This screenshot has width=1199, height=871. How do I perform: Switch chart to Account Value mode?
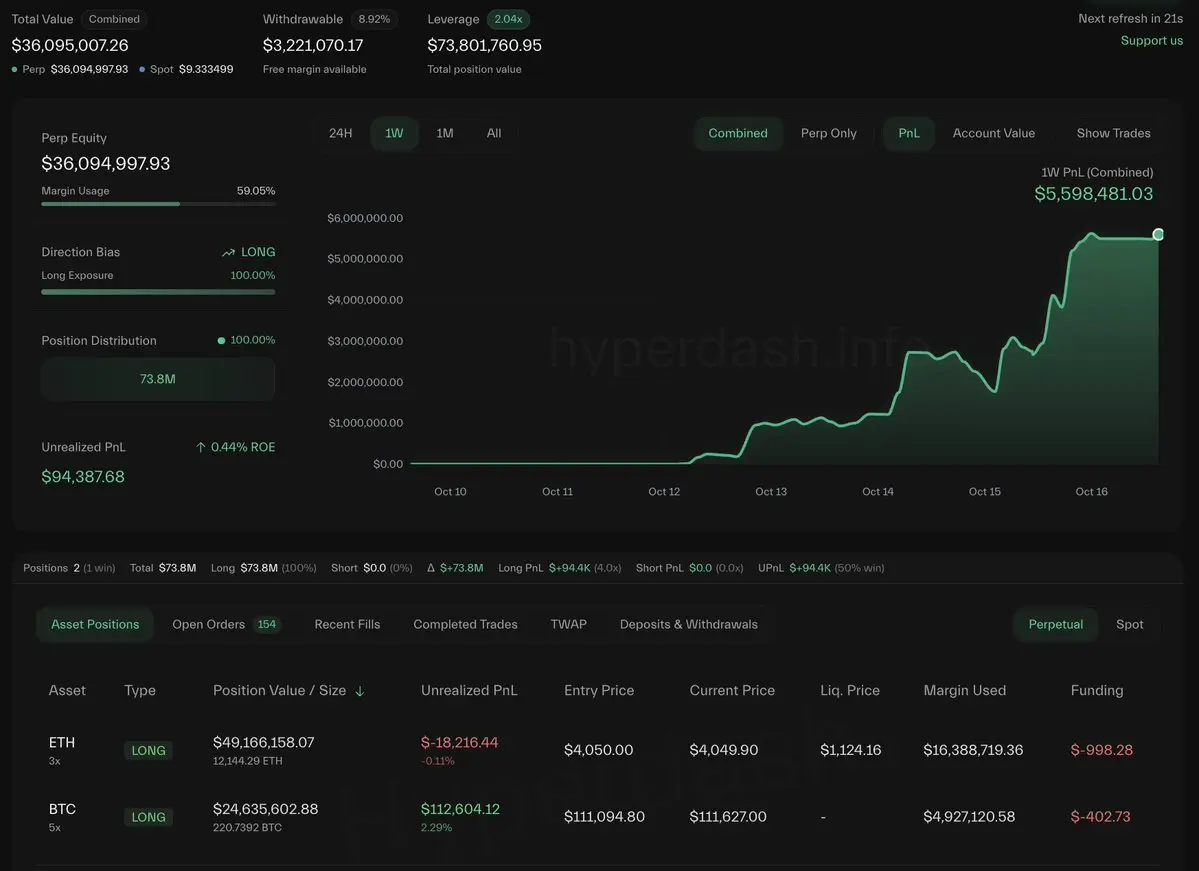pos(993,134)
